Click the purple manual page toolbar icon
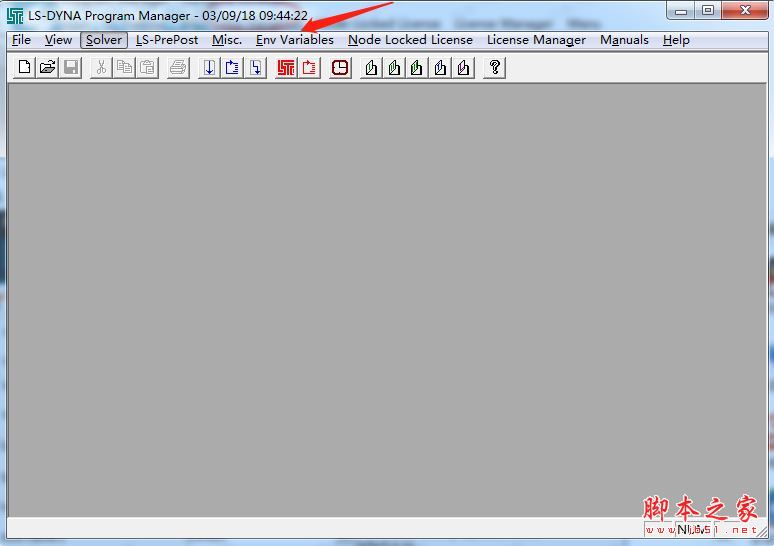 point(463,67)
